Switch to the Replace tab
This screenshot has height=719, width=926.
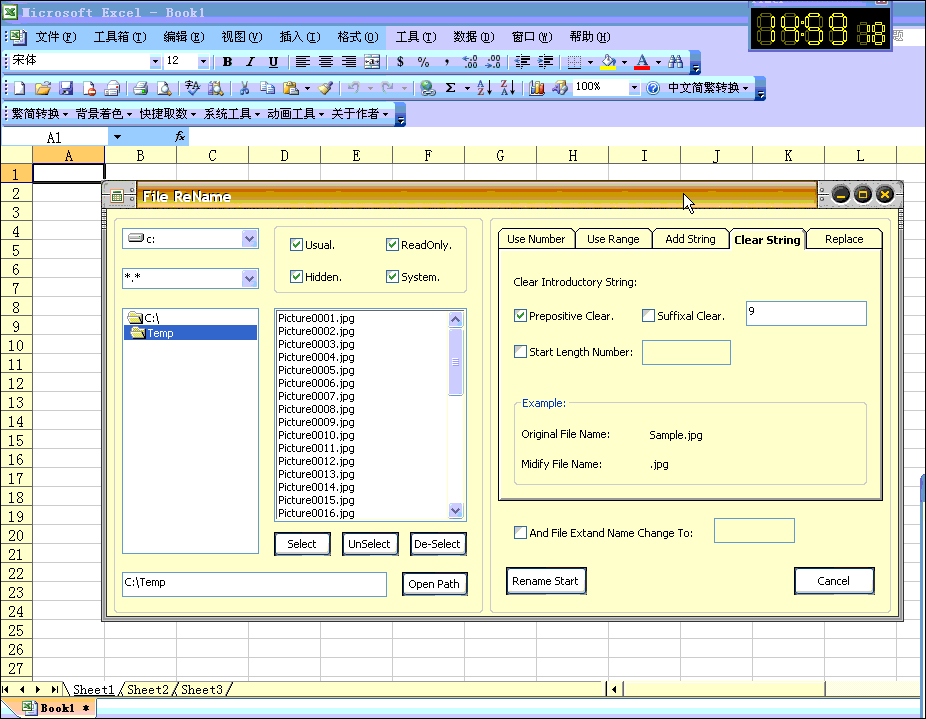coord(844,239)
